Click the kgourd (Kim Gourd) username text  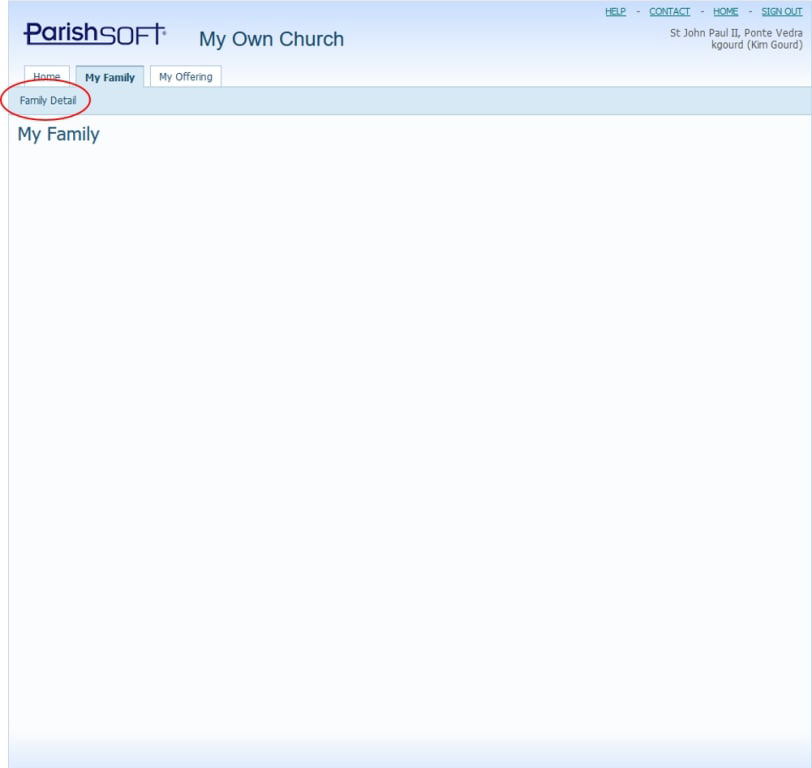756,45
